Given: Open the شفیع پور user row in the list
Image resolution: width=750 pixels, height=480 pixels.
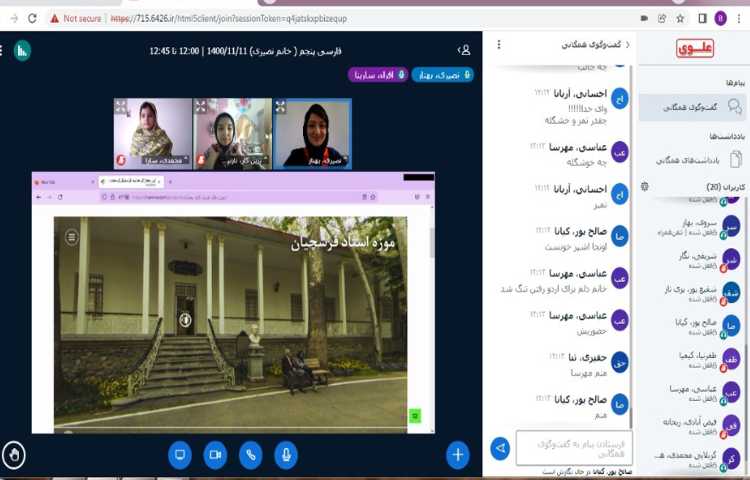Looking at the screenshot, I should click(692, 293).
